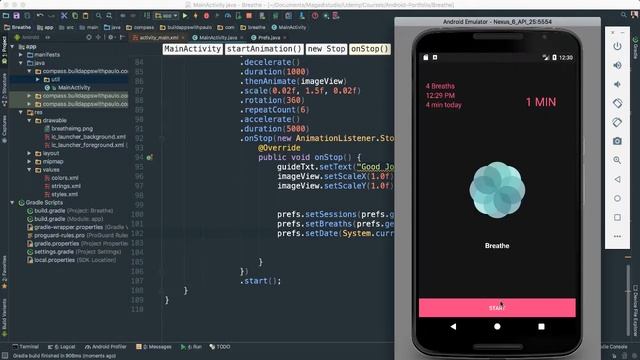Collapse the app module tree node

[12, 47]
